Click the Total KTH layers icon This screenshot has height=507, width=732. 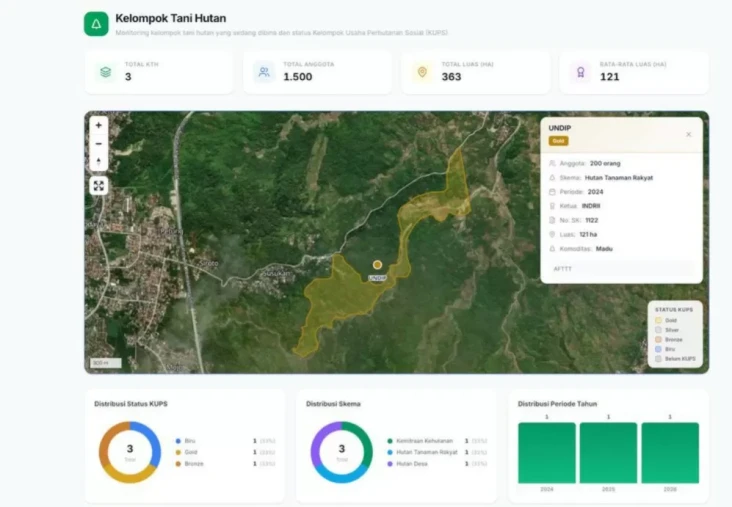pyautogui.click(x=106, y=72)
